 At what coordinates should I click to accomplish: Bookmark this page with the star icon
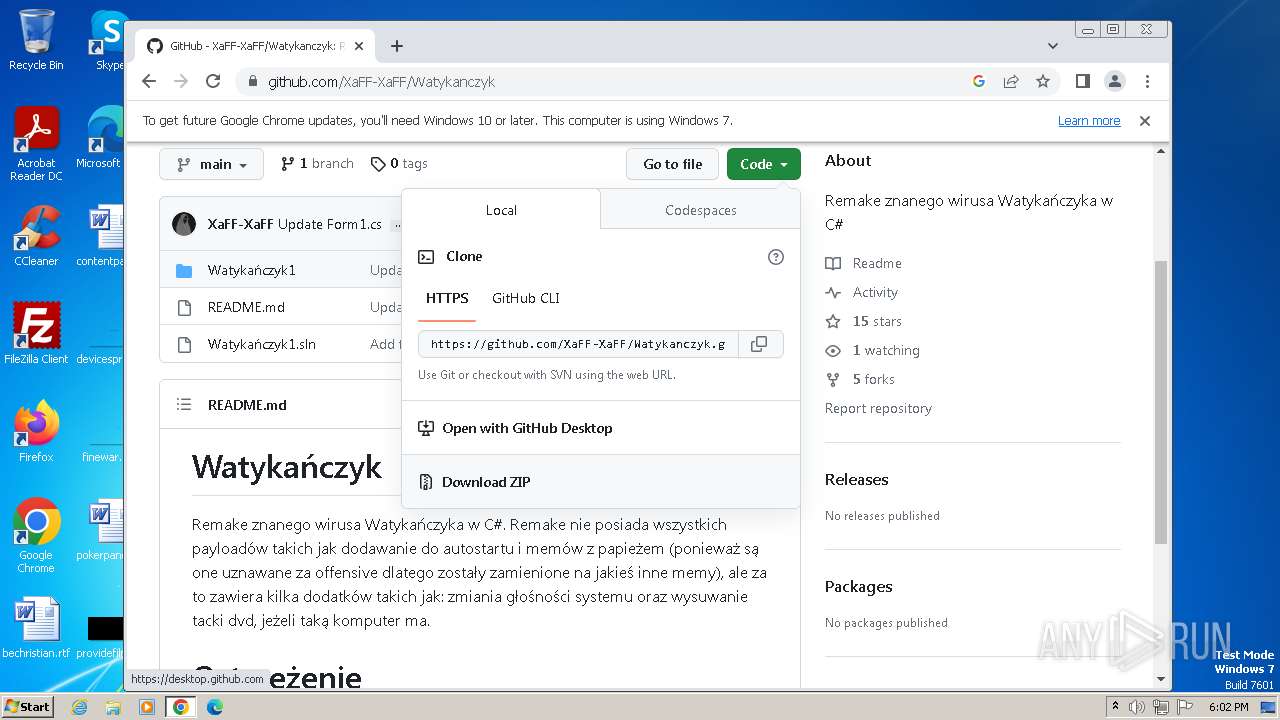(1043, 81)
